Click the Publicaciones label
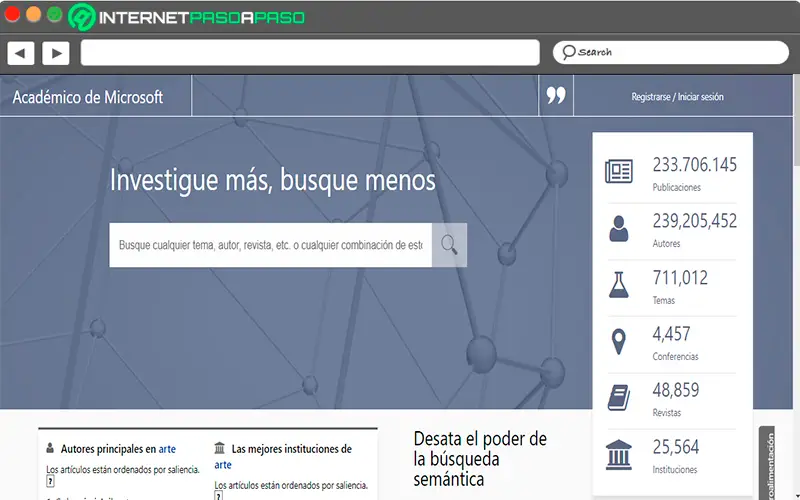 (677, 187)
